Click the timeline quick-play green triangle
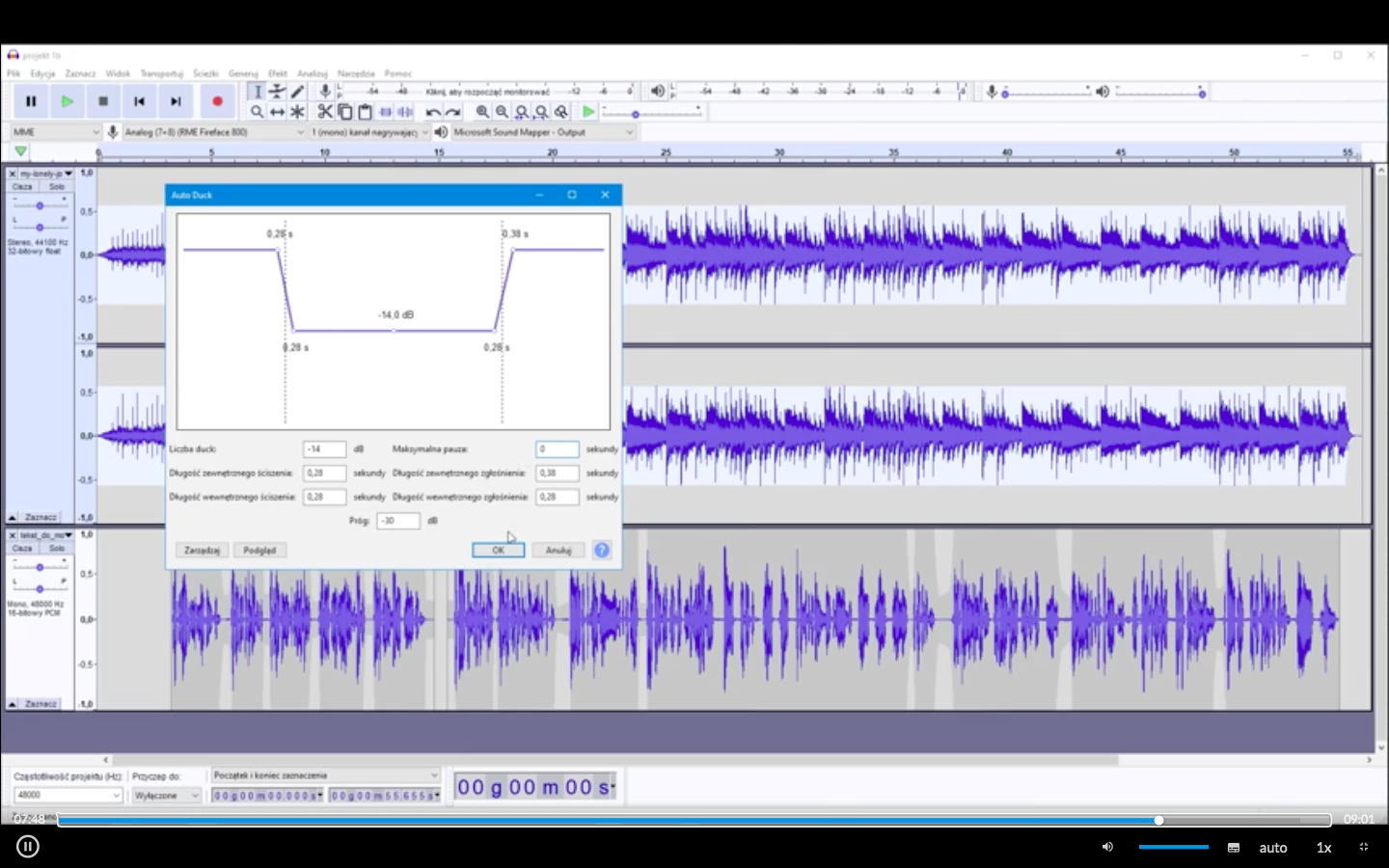 pyautogui.click(x=20, y=152)
